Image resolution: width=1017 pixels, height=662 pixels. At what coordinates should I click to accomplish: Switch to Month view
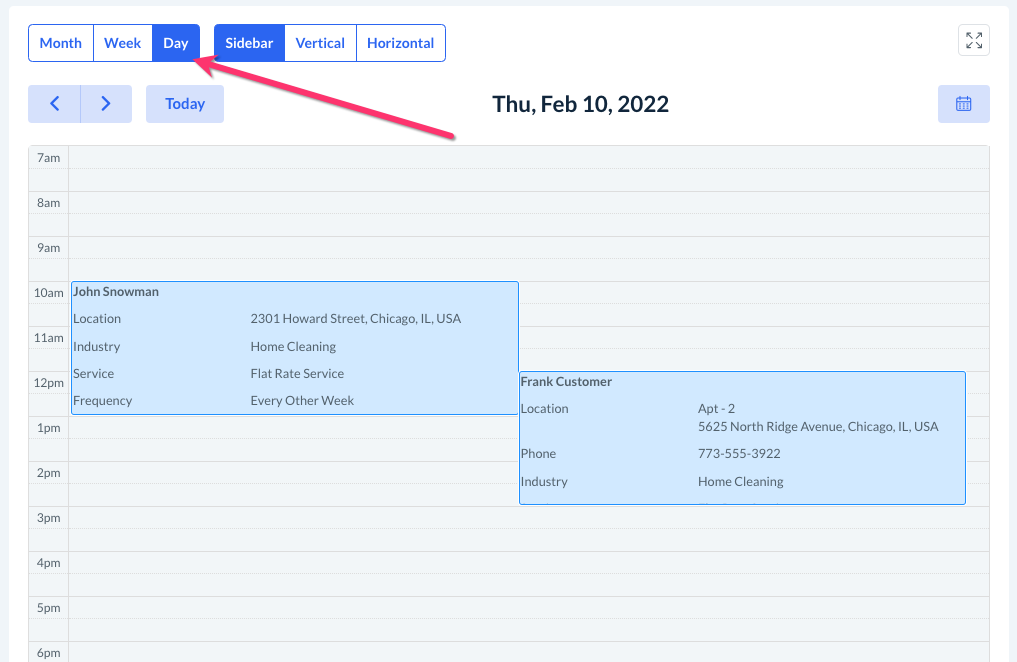(x=61, y=43)
